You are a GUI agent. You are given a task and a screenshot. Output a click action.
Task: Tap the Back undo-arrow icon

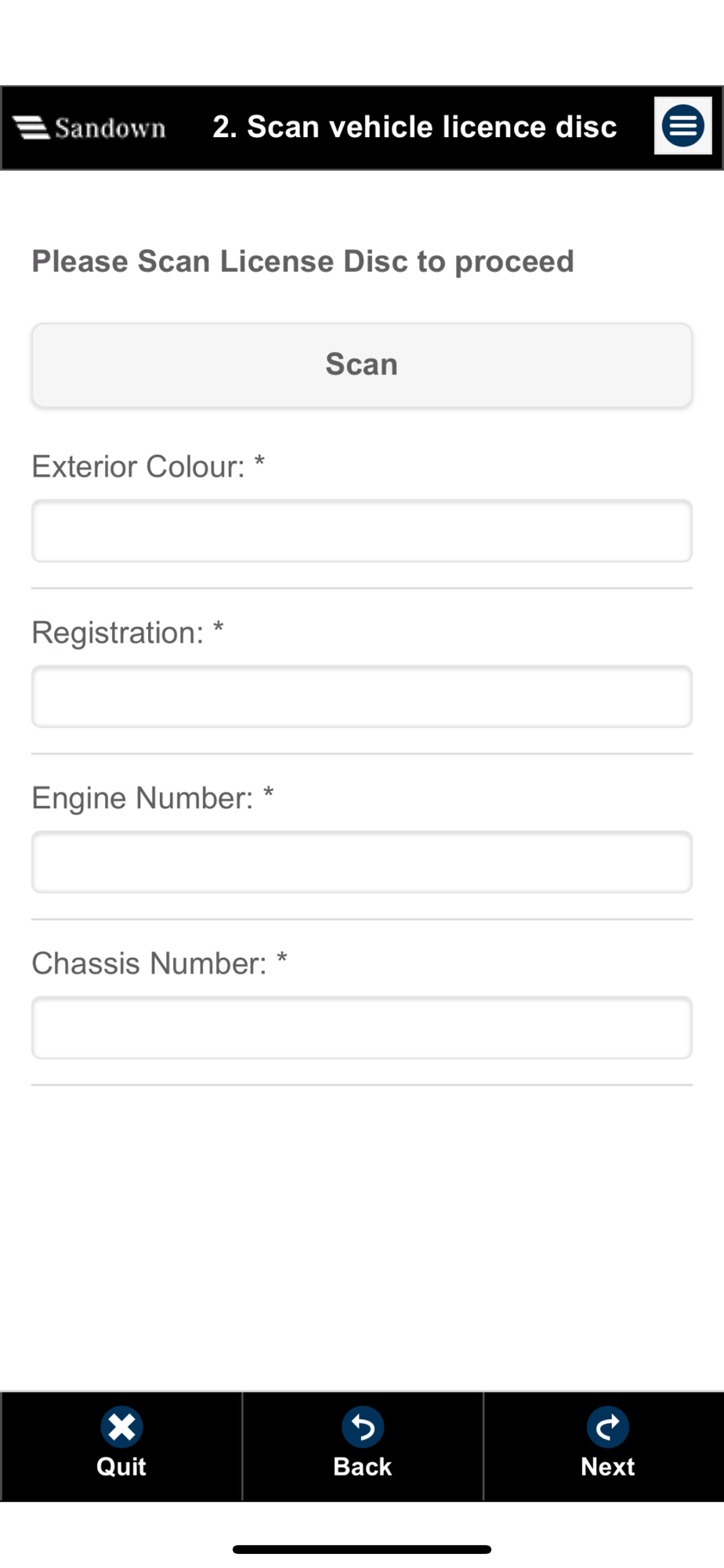pyautogui.click(x=363, y=1427)
